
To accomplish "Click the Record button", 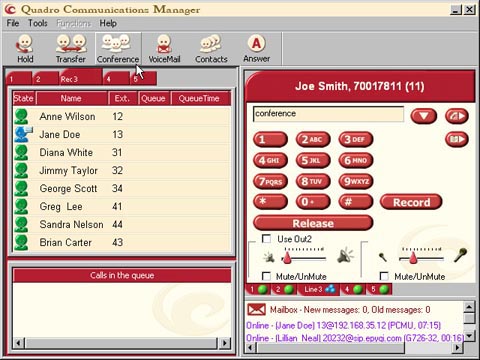I will tap(411, 202).
